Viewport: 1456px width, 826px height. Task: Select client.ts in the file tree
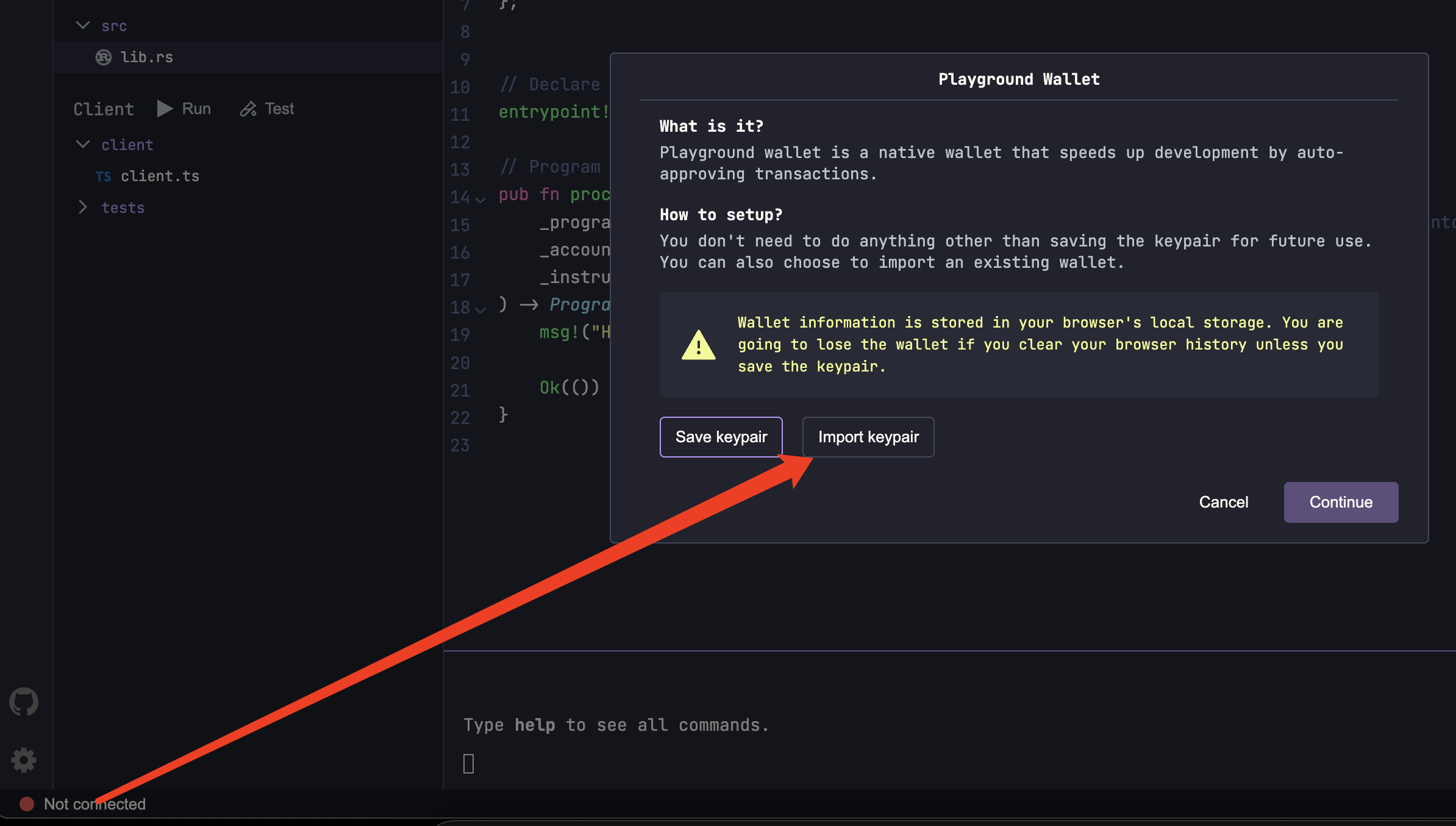160,176
